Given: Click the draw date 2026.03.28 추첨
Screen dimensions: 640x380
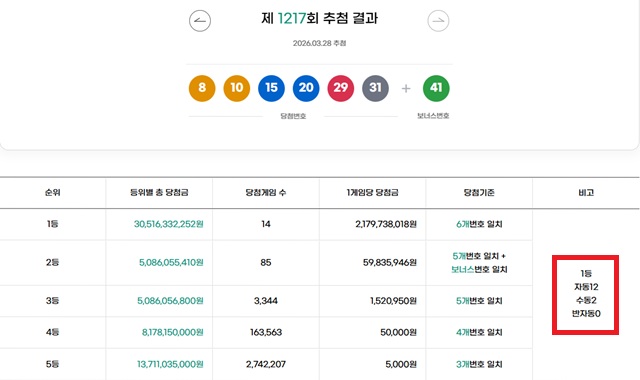Looking at the screenshot, I should pos(319,43).
